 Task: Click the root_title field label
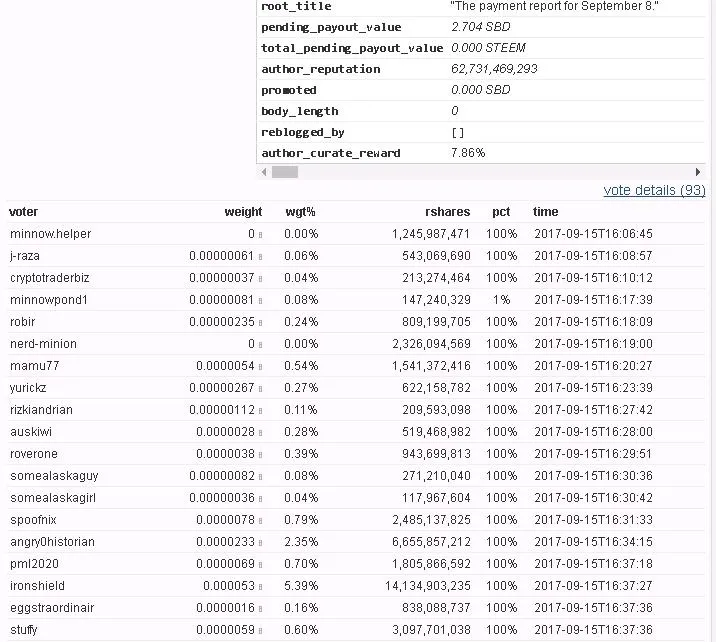point(296,6)
